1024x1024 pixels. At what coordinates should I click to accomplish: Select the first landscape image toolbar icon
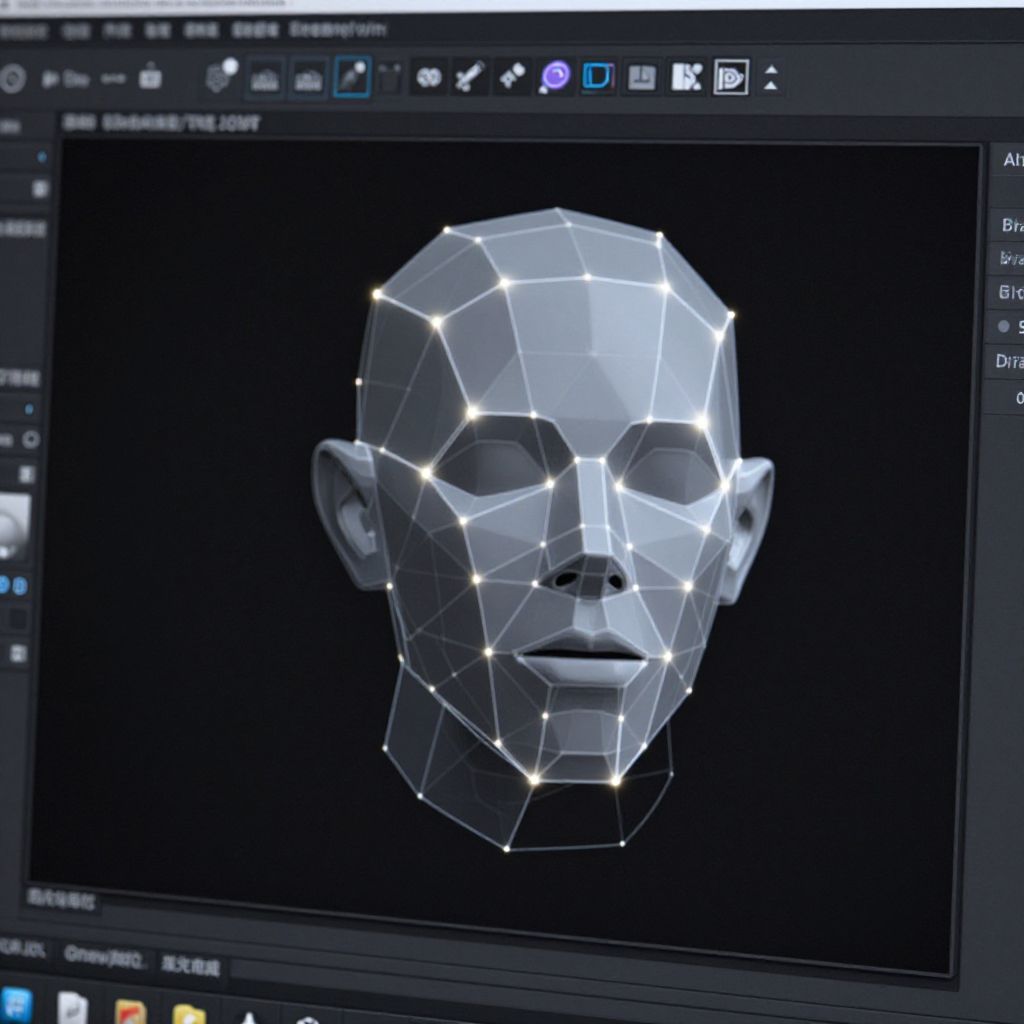pyautogui.click(x=265, y=78)
